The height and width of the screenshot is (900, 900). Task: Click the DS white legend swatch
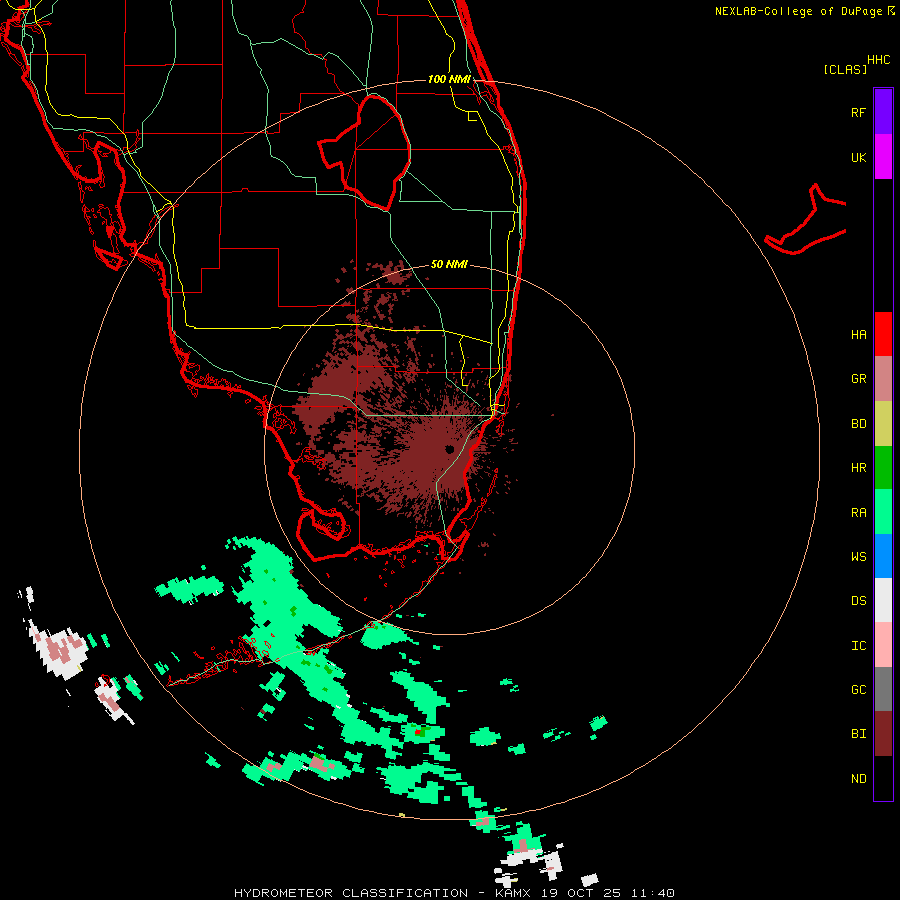point(883,600)
